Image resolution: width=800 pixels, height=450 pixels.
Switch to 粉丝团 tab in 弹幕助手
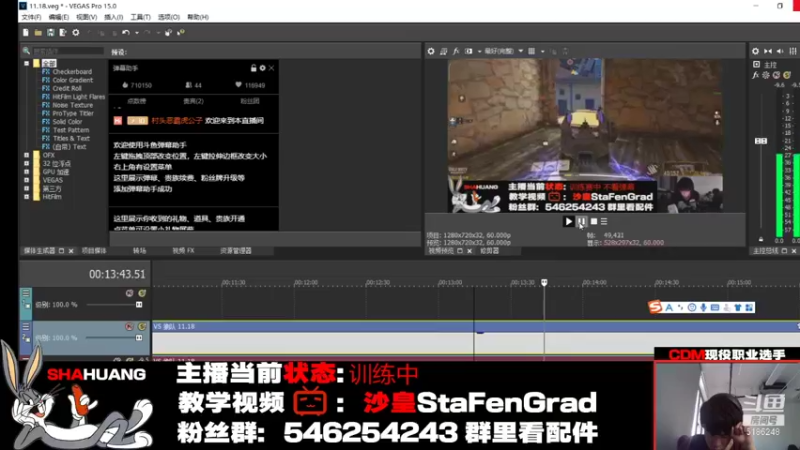250,101
